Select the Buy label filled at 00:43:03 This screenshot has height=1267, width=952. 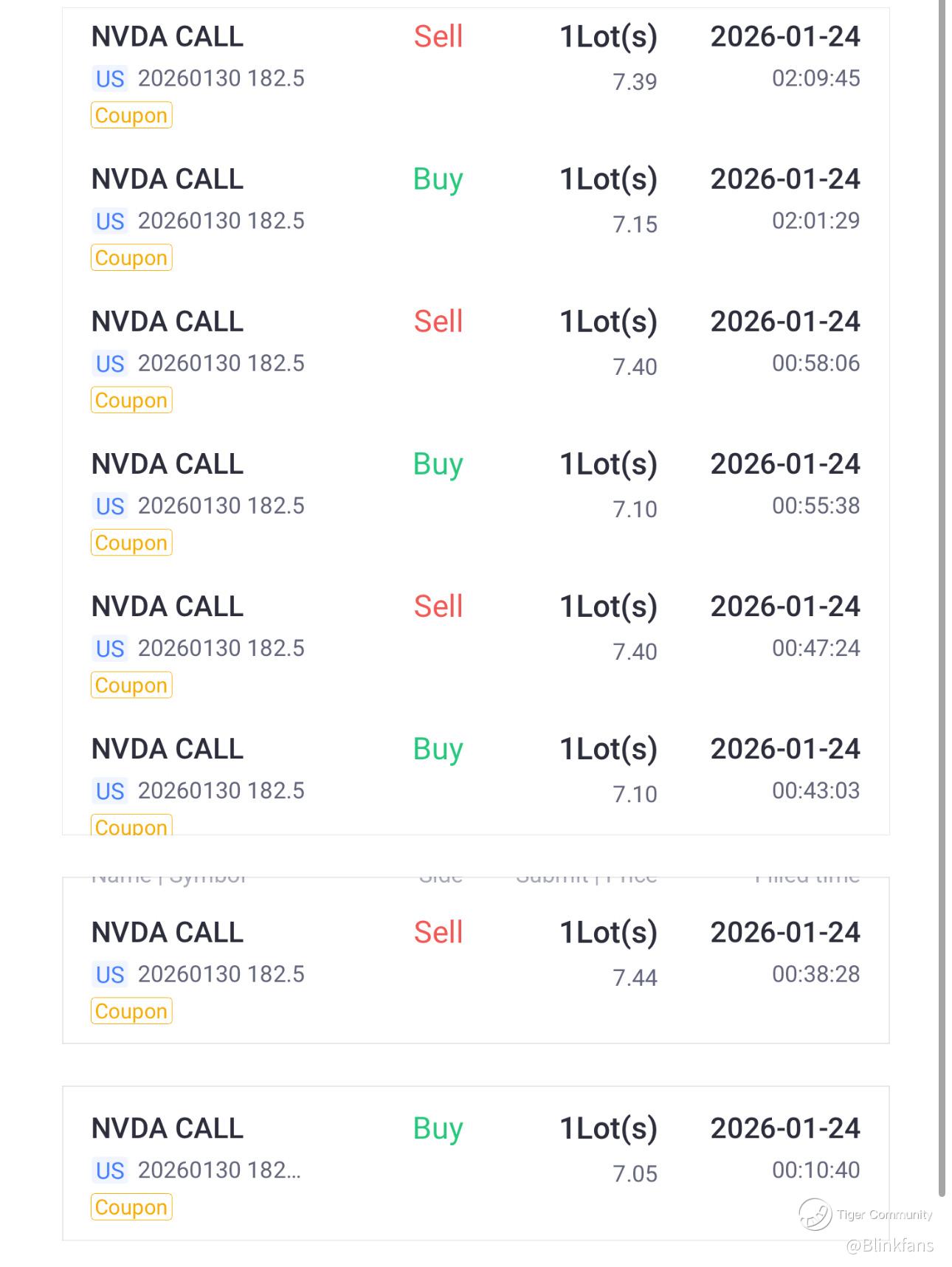438,749
